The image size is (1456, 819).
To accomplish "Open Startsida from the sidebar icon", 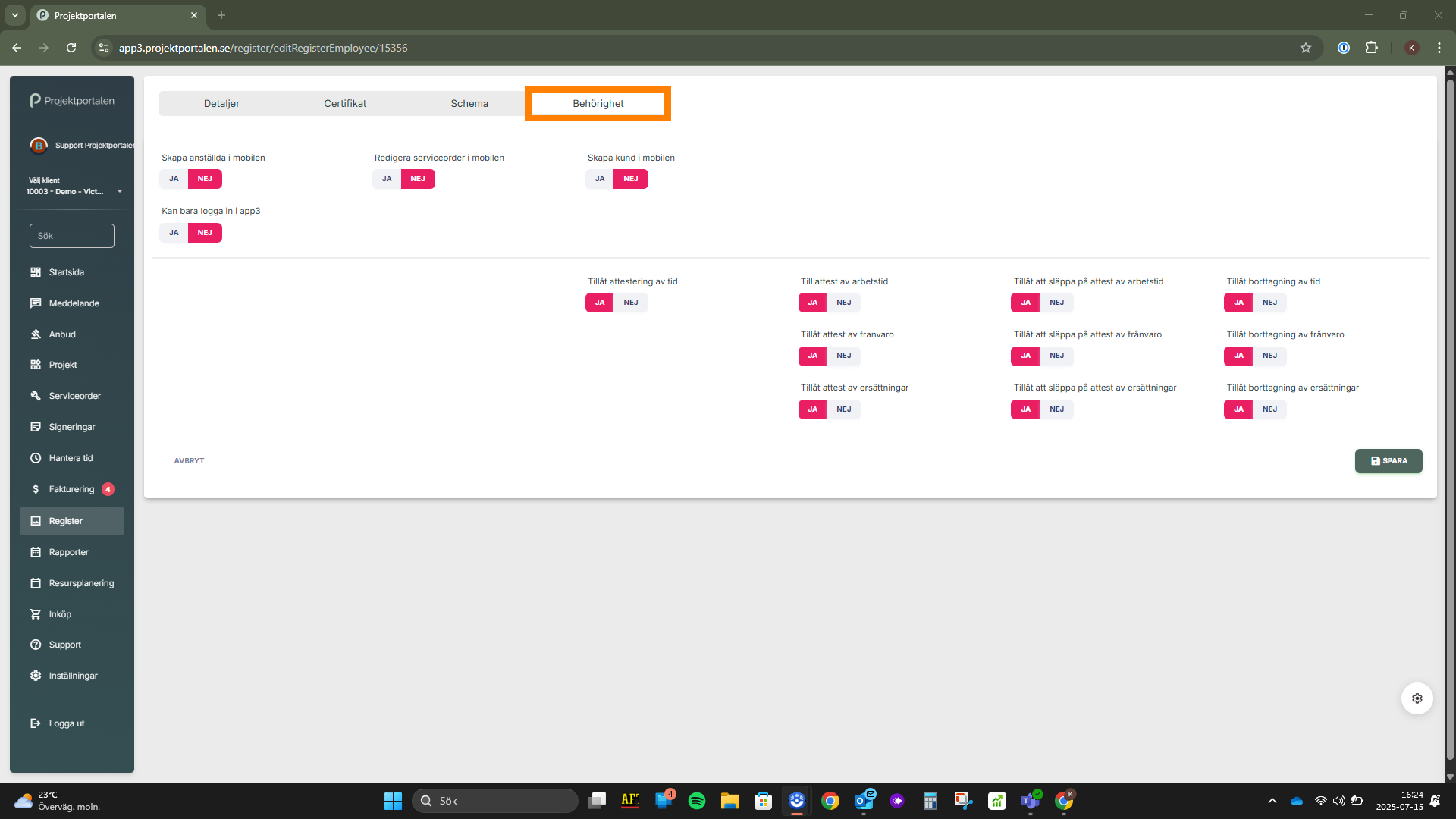I will pyautogui.click(x=36, y=272).
